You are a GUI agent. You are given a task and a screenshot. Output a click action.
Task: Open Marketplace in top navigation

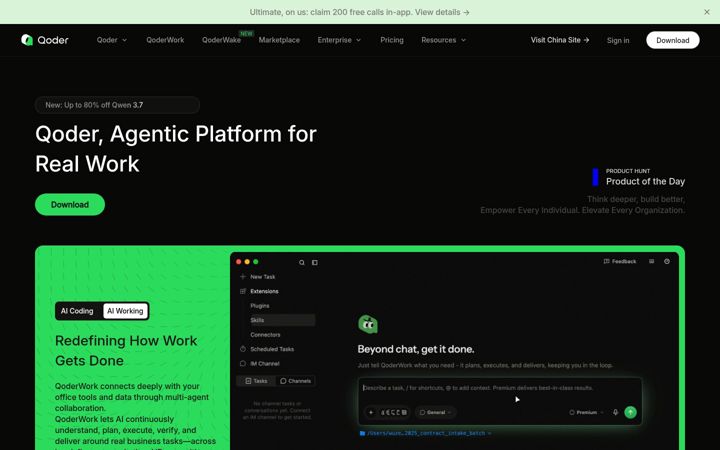[x=279, y=40]
